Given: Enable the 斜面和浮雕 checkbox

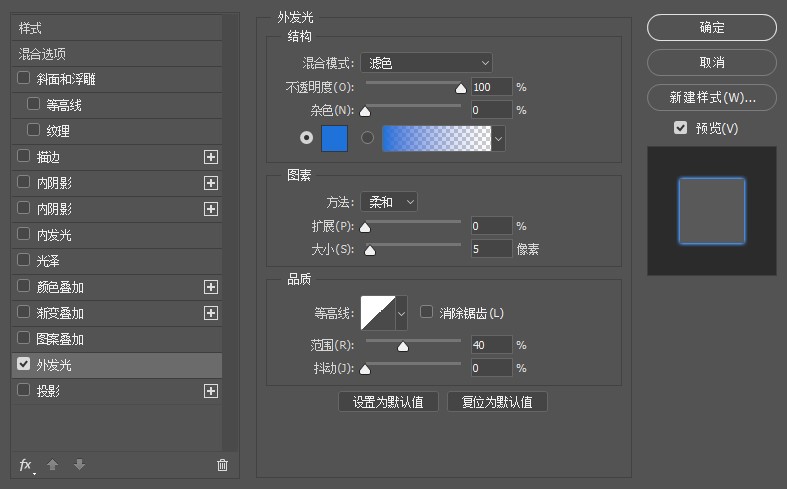Looking at the screenshot, I should (24, 79).
